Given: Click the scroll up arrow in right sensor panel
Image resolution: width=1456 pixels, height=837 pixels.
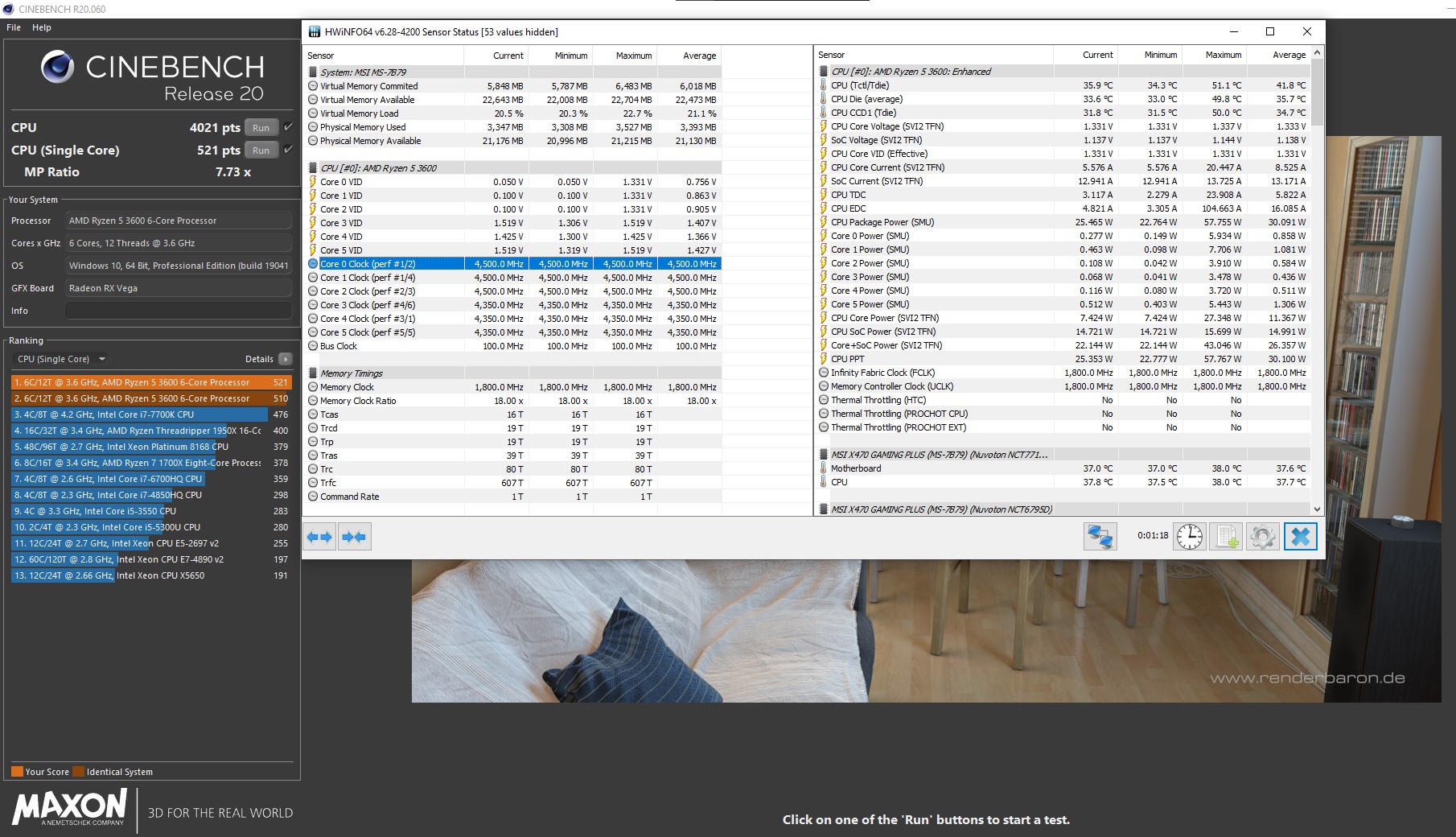Looking at the screenshot, I should point(1317,53).
